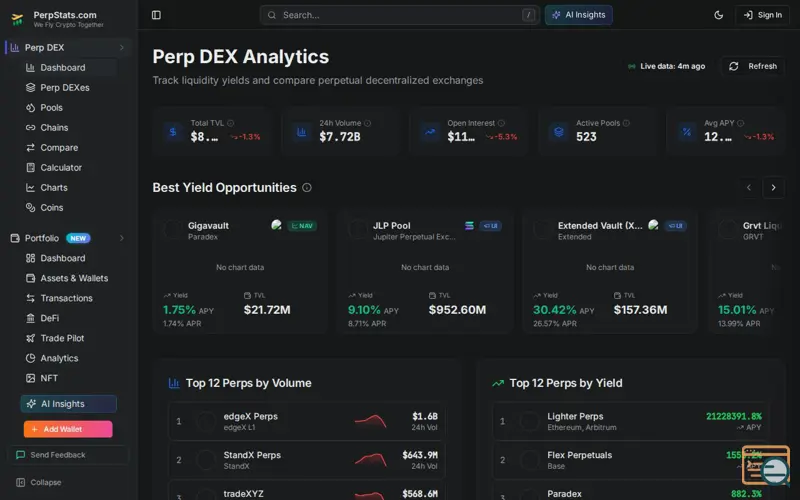The height and width of the screenshot is (500, 800).
Task: Click the 24h Volume bar chart icon
Action: [302, 132]
